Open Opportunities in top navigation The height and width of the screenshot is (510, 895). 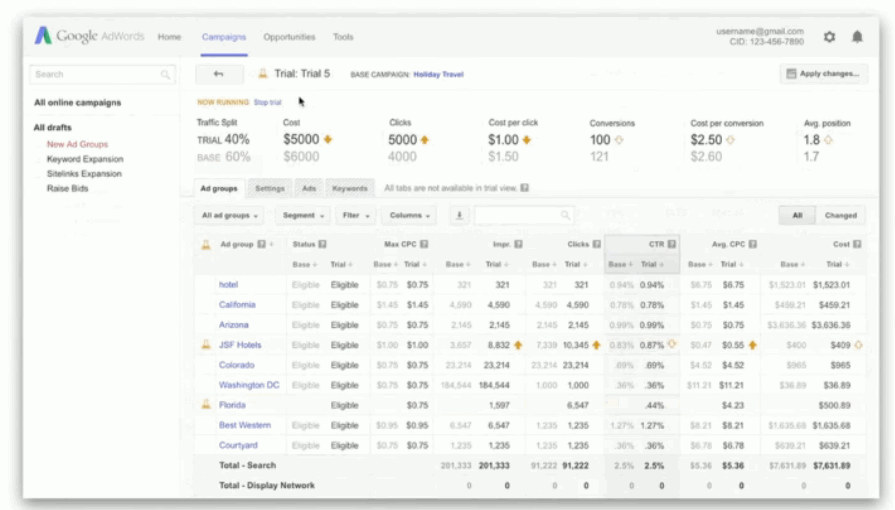pos(289,37)
